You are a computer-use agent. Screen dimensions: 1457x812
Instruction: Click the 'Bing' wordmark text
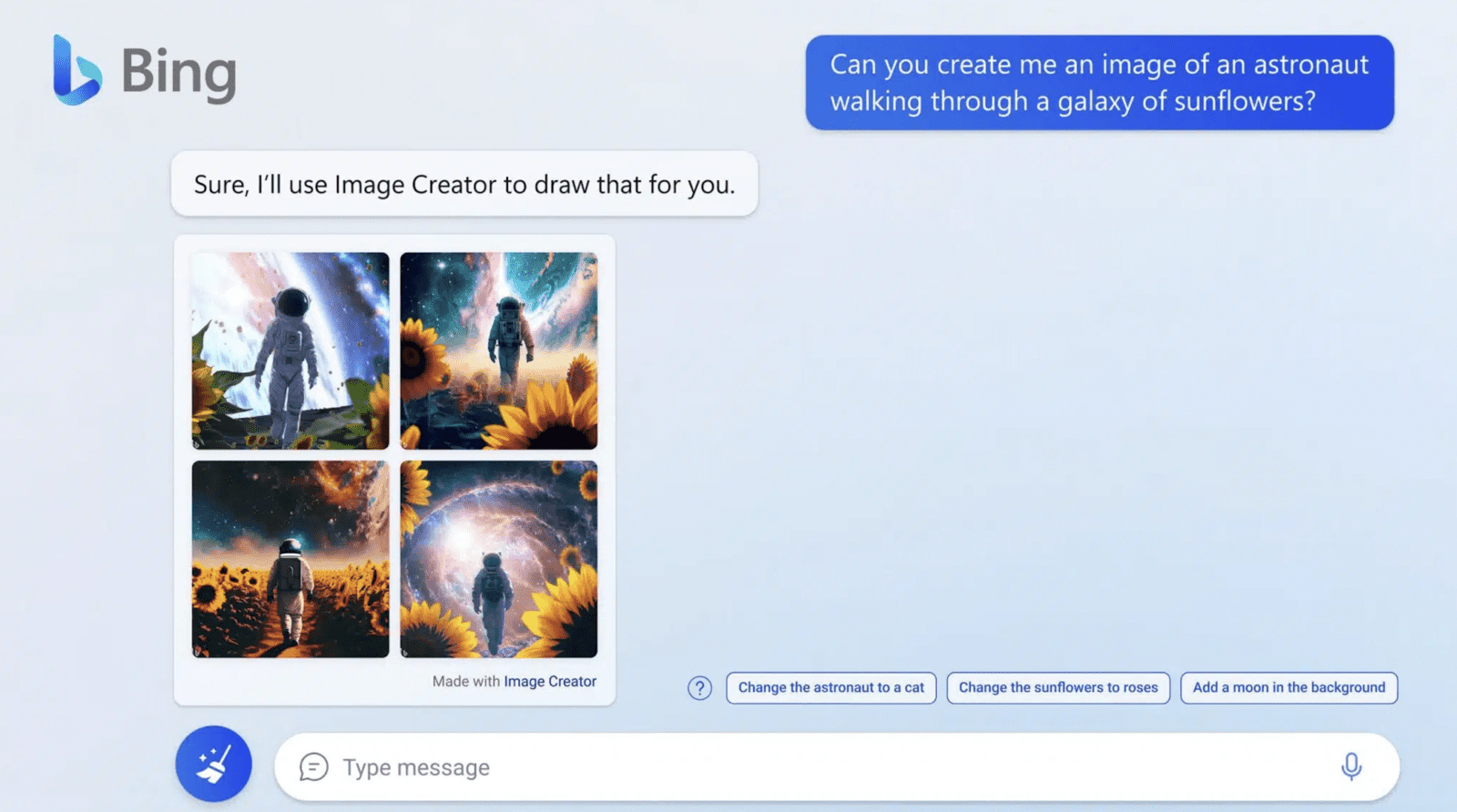178,73
